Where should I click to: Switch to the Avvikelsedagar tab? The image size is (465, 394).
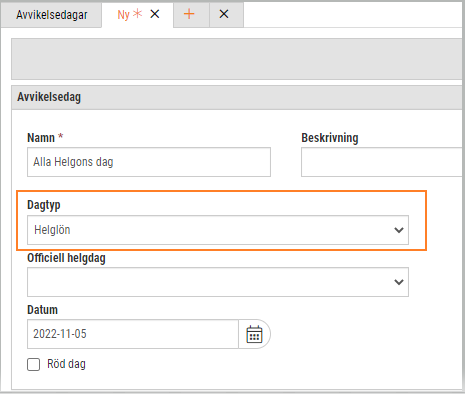click(52, 15)
